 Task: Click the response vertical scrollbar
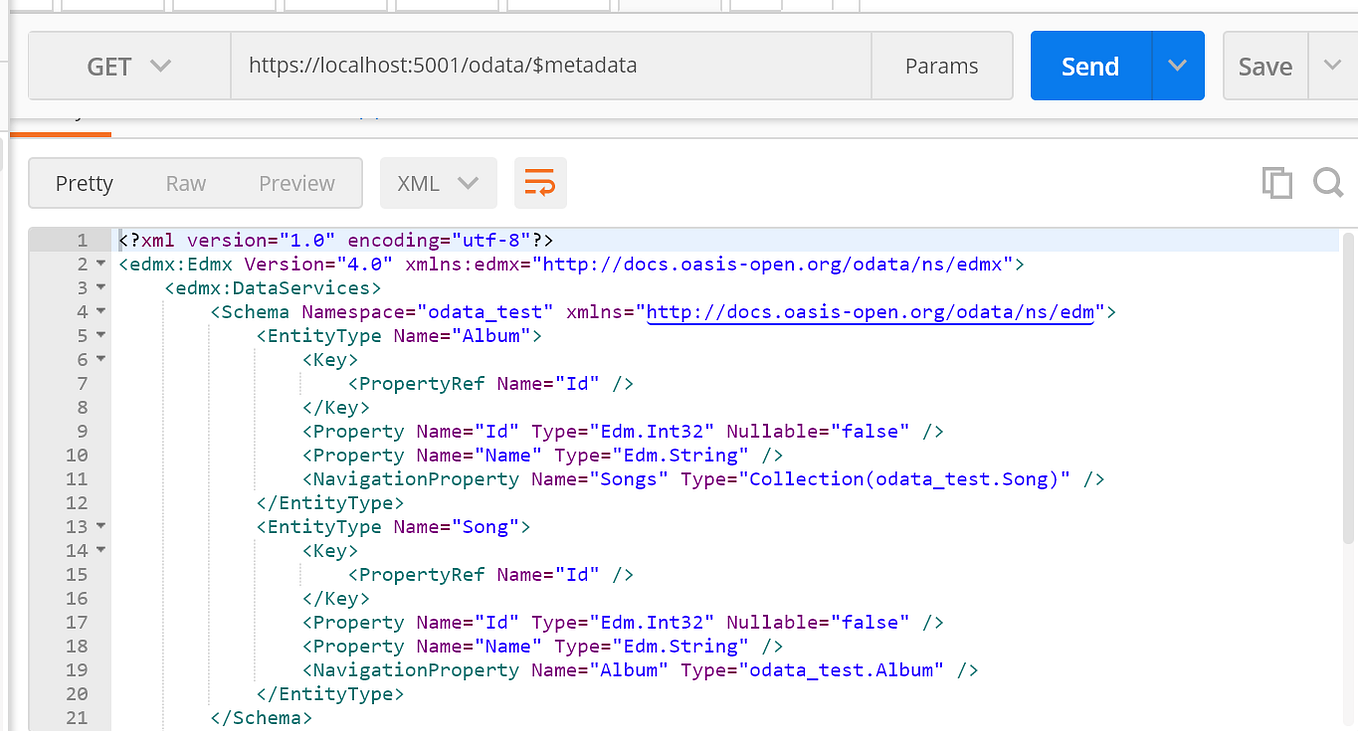tap(1348, 388)
